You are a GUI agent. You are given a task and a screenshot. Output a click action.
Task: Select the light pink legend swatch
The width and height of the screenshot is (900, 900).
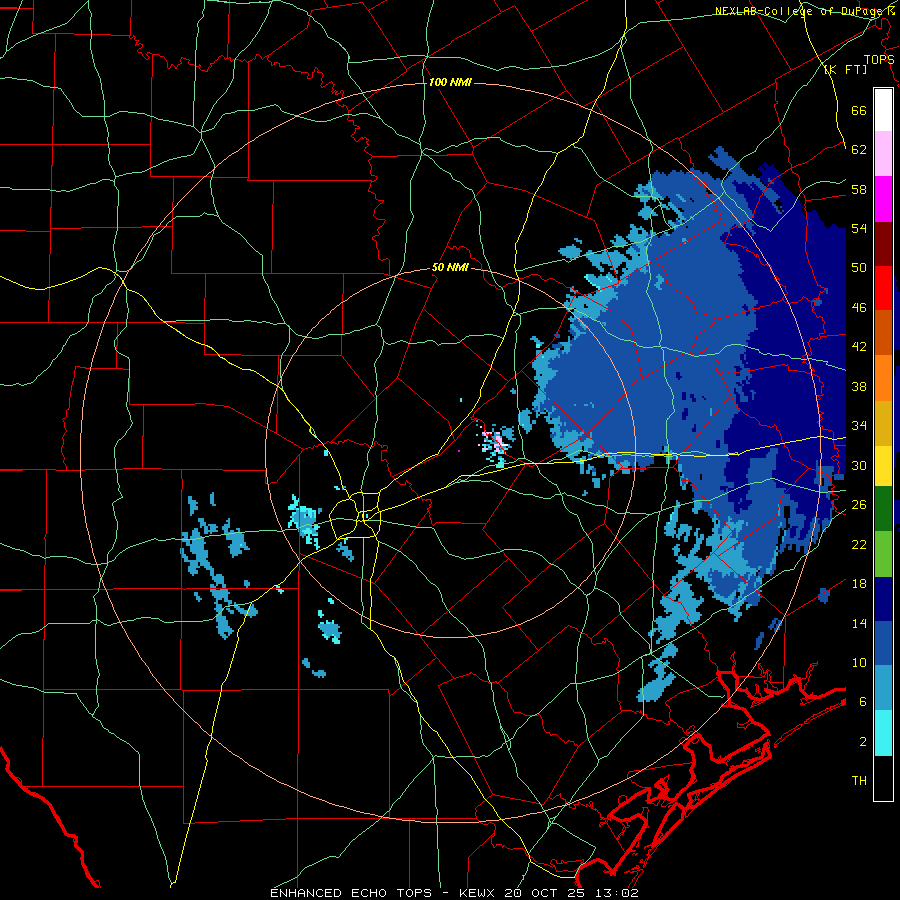click(883, 154)
